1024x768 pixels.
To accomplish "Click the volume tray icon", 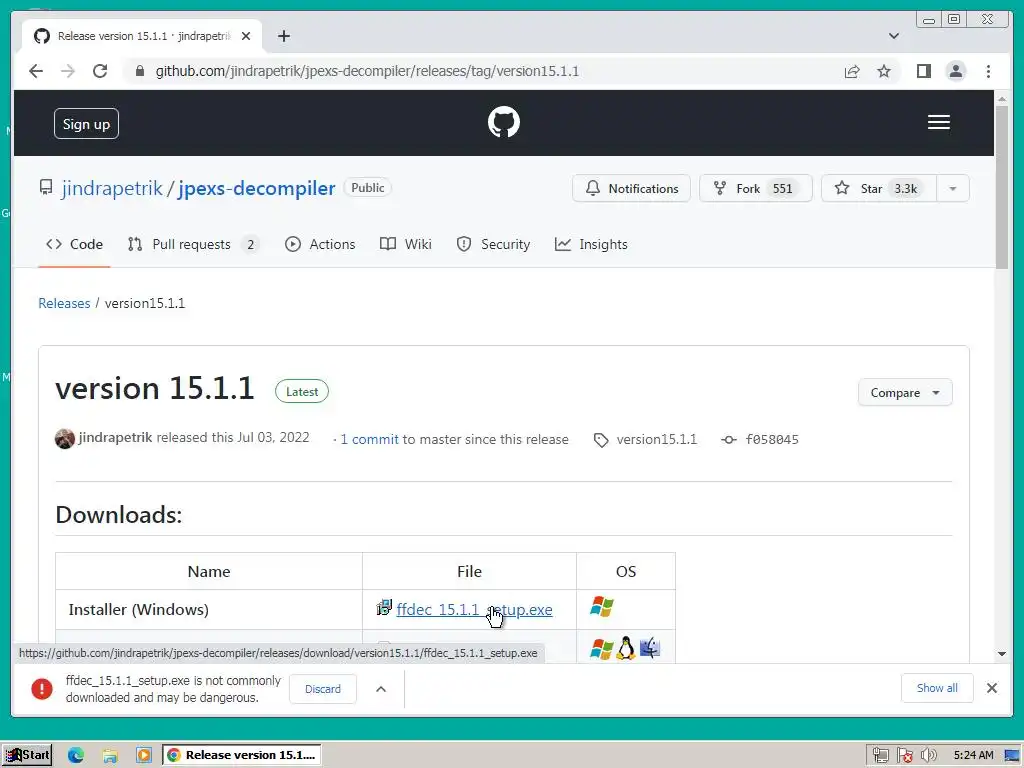I will tap(929, 755).
